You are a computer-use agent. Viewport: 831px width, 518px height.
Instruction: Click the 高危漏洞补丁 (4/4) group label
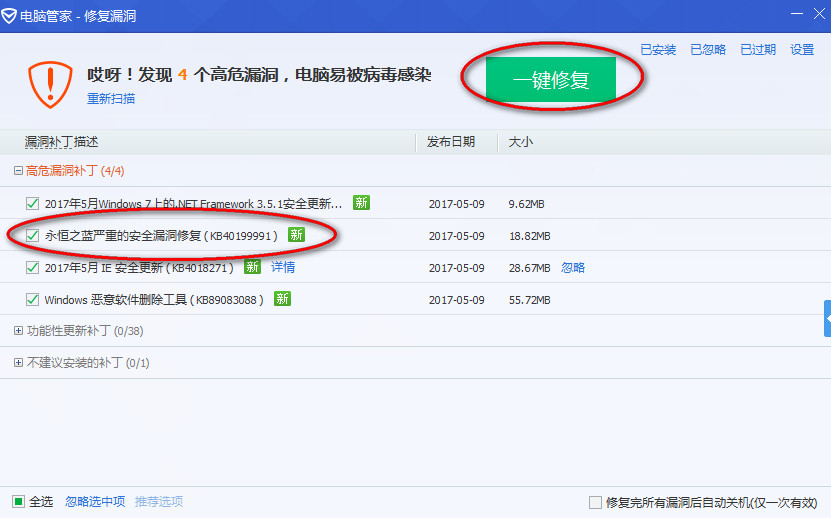pyautogui.click(x=75, y=171)
